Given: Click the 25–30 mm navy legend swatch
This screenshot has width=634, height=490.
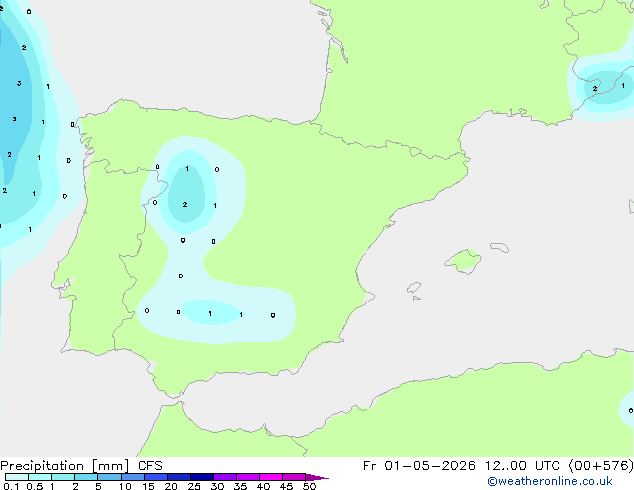Looking at the screenshot, I should coord(202,477).
